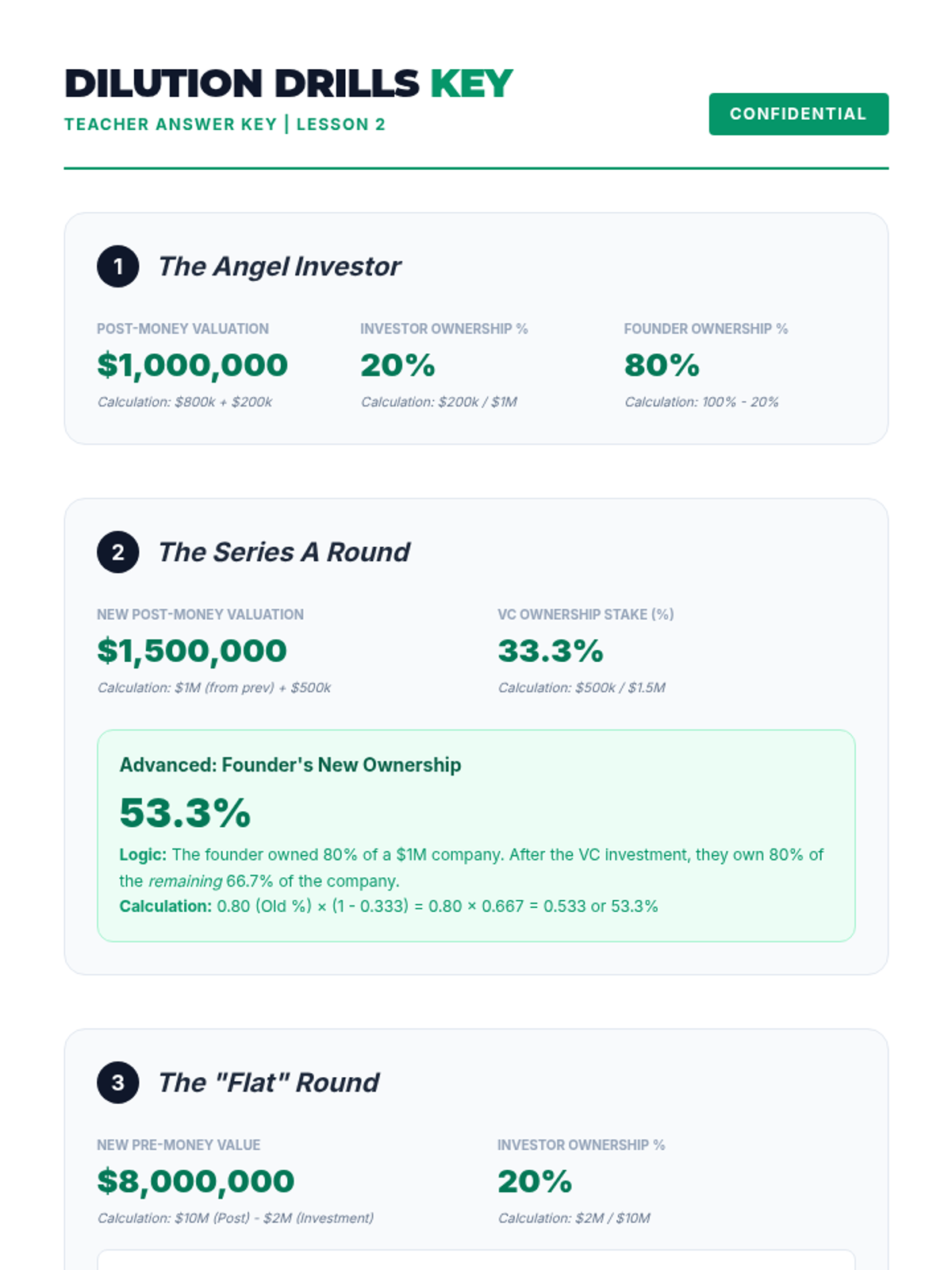The height and width of the screenshot is (1270, 952).
Task: Click The "Flat" Round heading
Action: (268, 1083)
